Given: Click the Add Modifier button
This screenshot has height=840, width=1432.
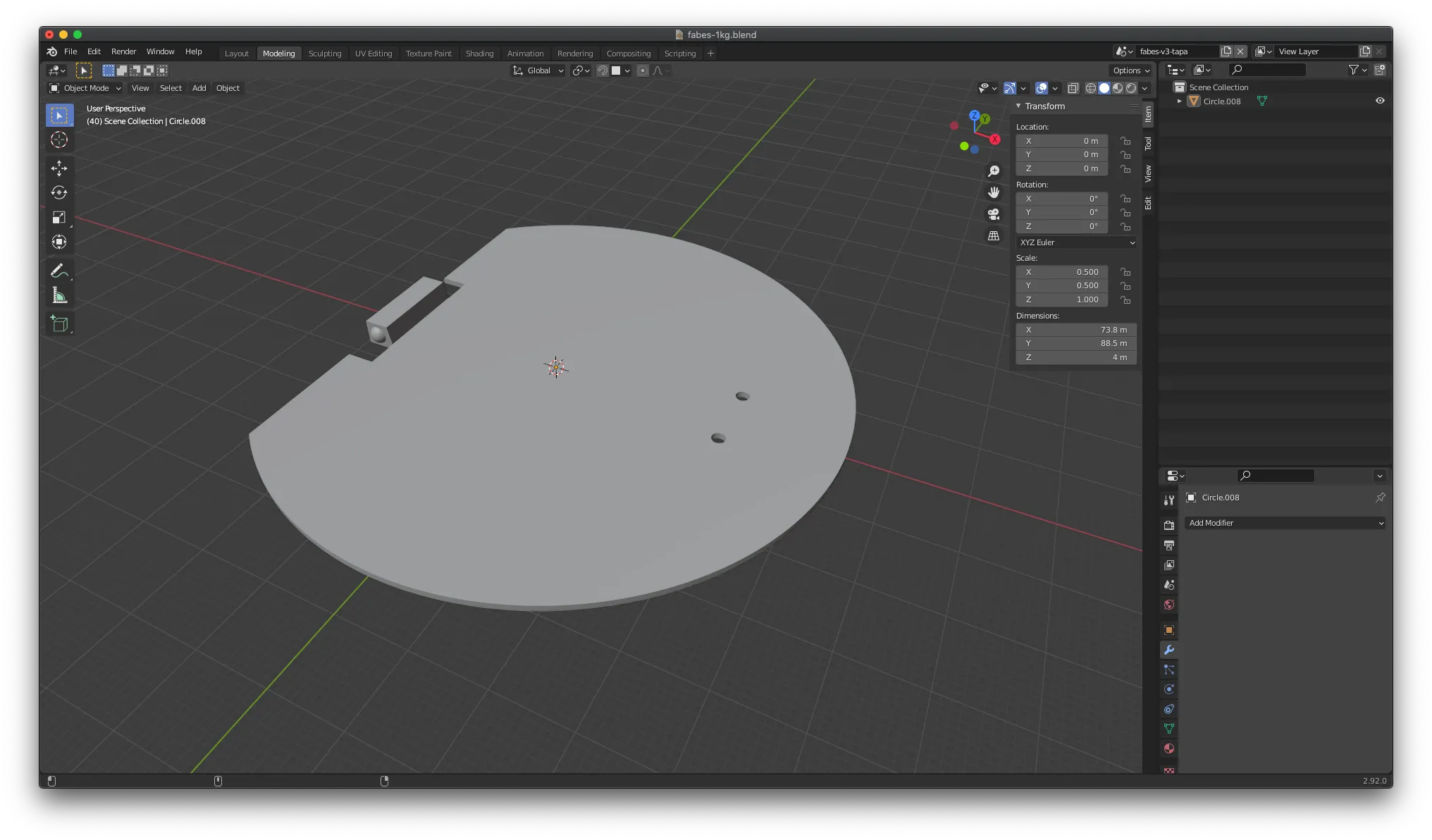Looking at the screenshot, I should (1285, 523).
